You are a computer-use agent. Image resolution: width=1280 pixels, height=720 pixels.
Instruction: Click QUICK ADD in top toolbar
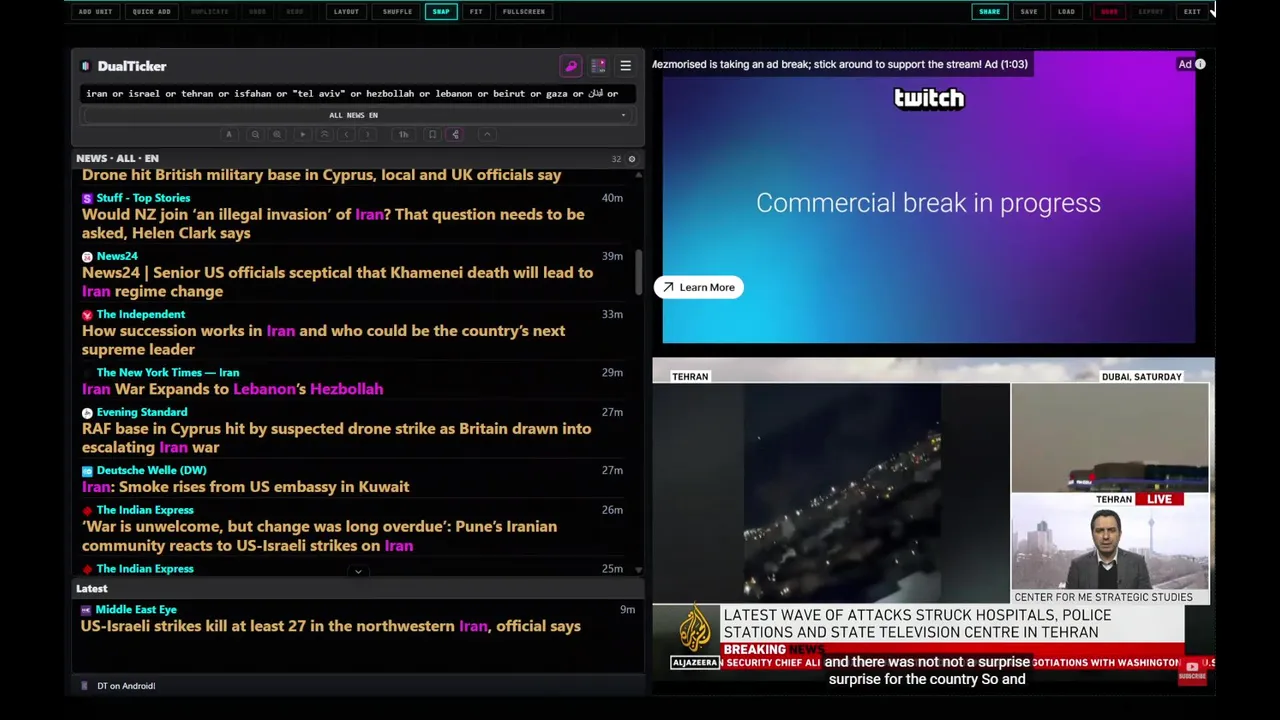coord(151,11)
